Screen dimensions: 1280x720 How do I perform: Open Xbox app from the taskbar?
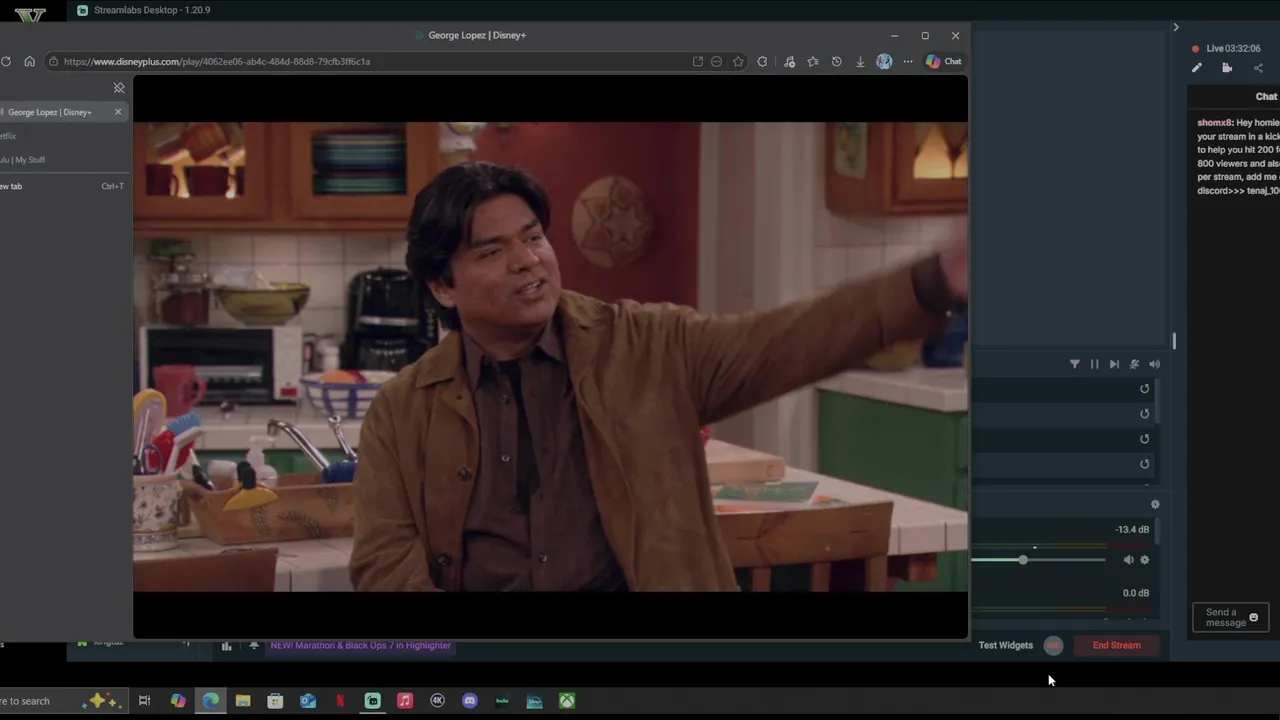567,701
